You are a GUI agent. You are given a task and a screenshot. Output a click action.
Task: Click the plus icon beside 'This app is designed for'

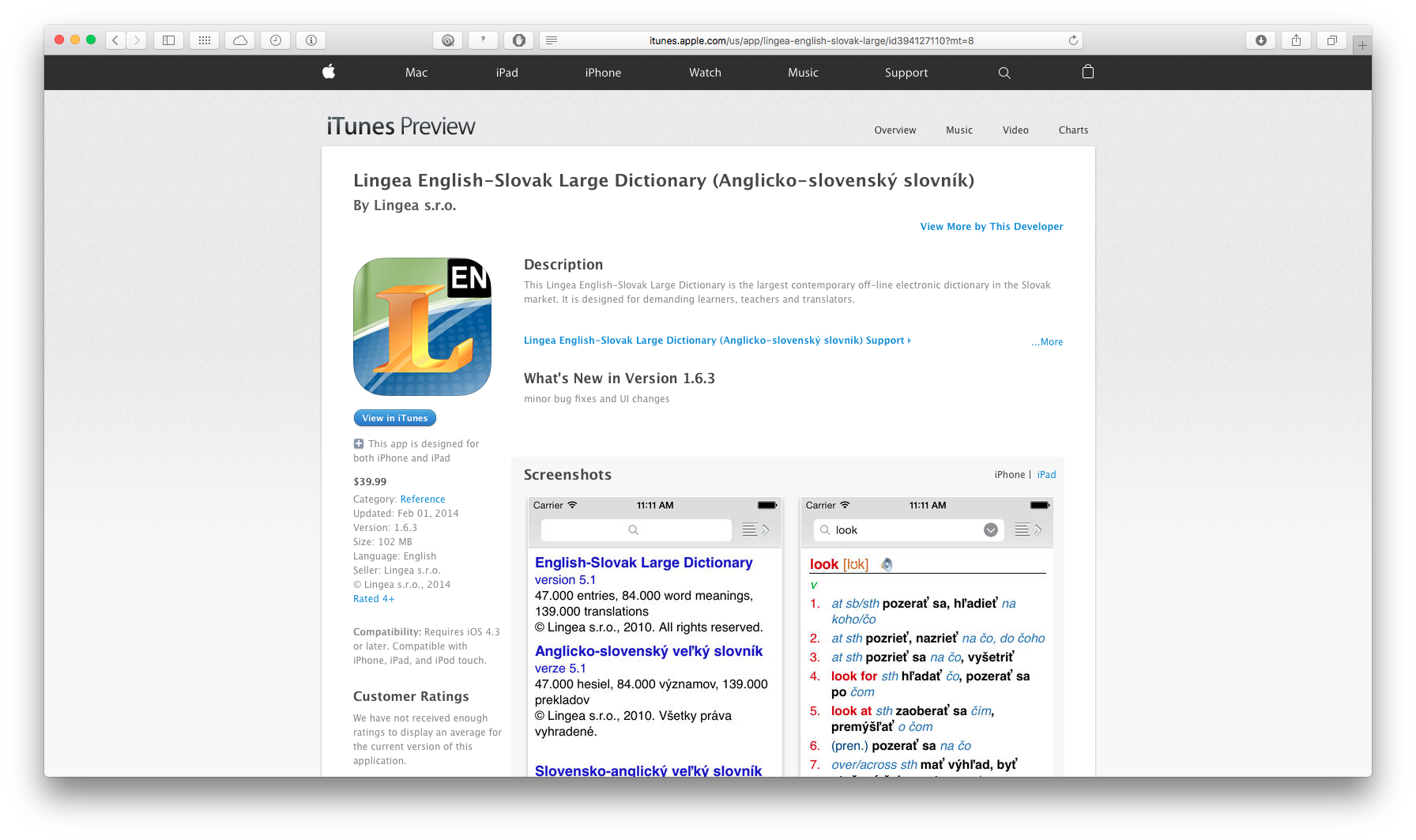tap(358, 443)
